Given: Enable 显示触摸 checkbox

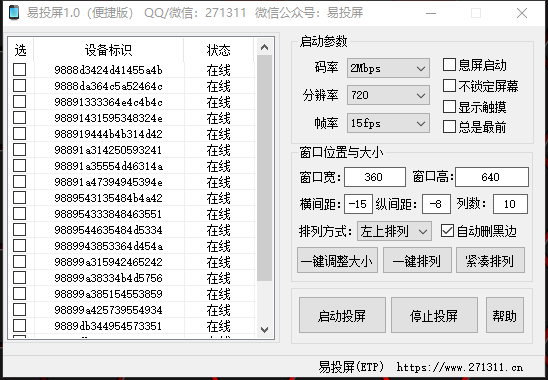Looking at the screenshot, I should click(x=449, y=107).
